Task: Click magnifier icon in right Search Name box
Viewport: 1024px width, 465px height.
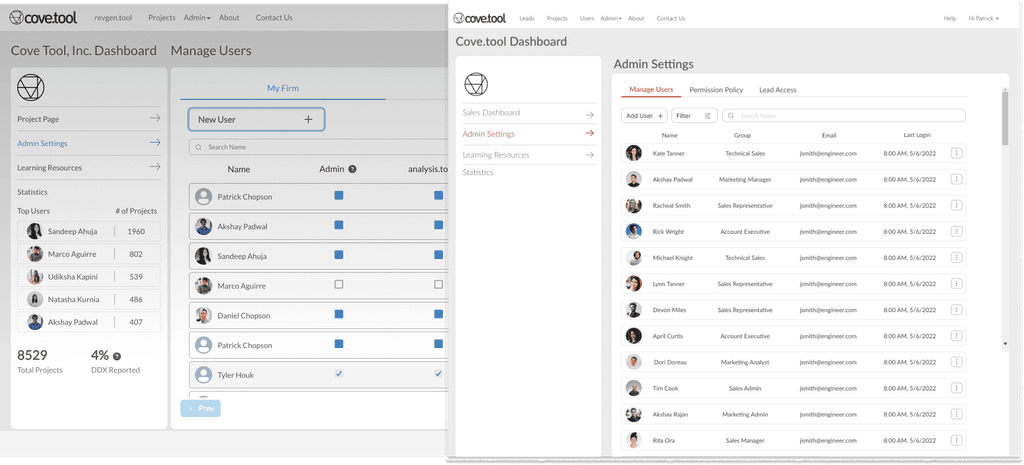Action: 731,116
